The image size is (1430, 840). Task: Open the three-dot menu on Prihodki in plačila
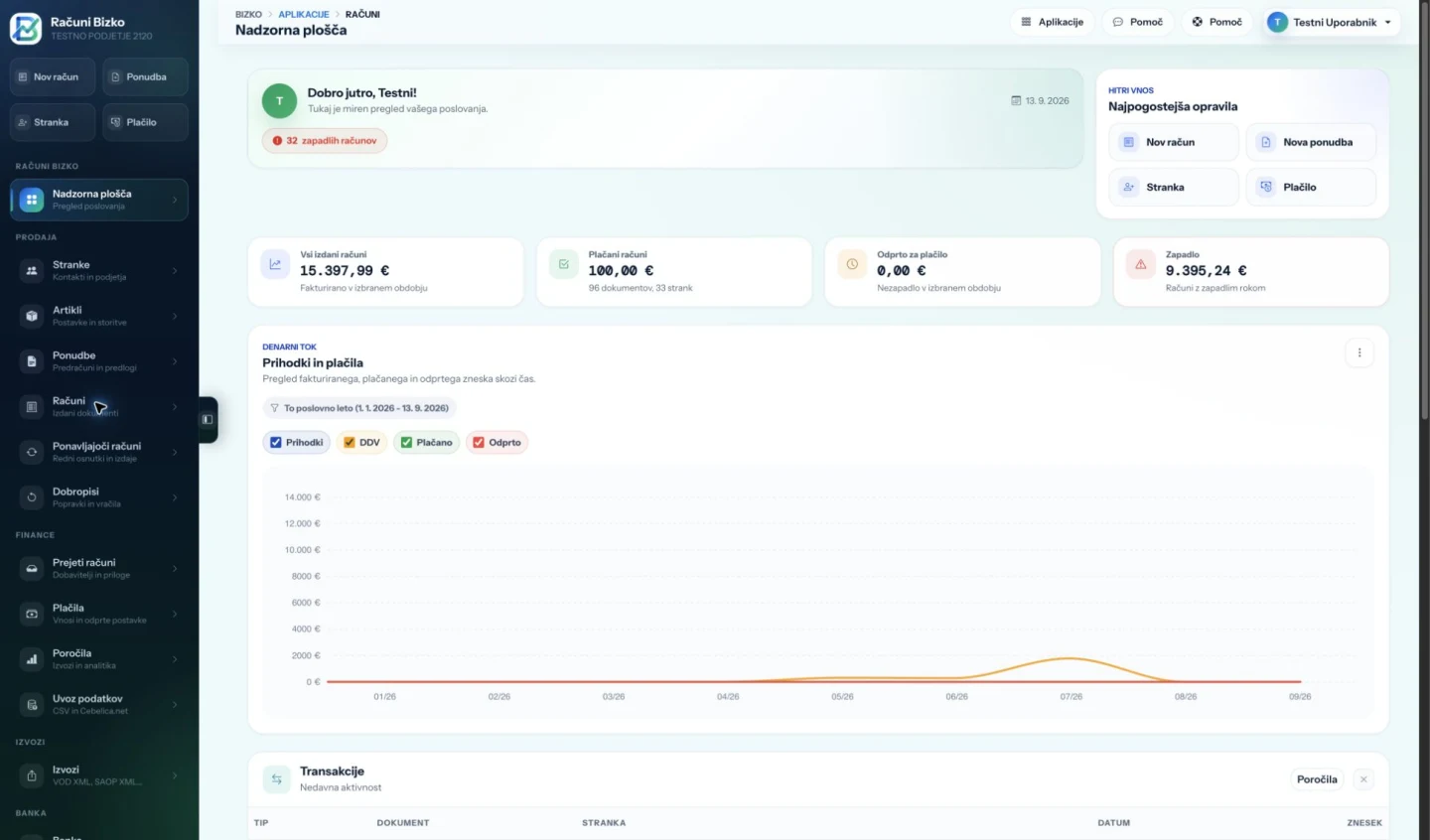(1359, 352)
